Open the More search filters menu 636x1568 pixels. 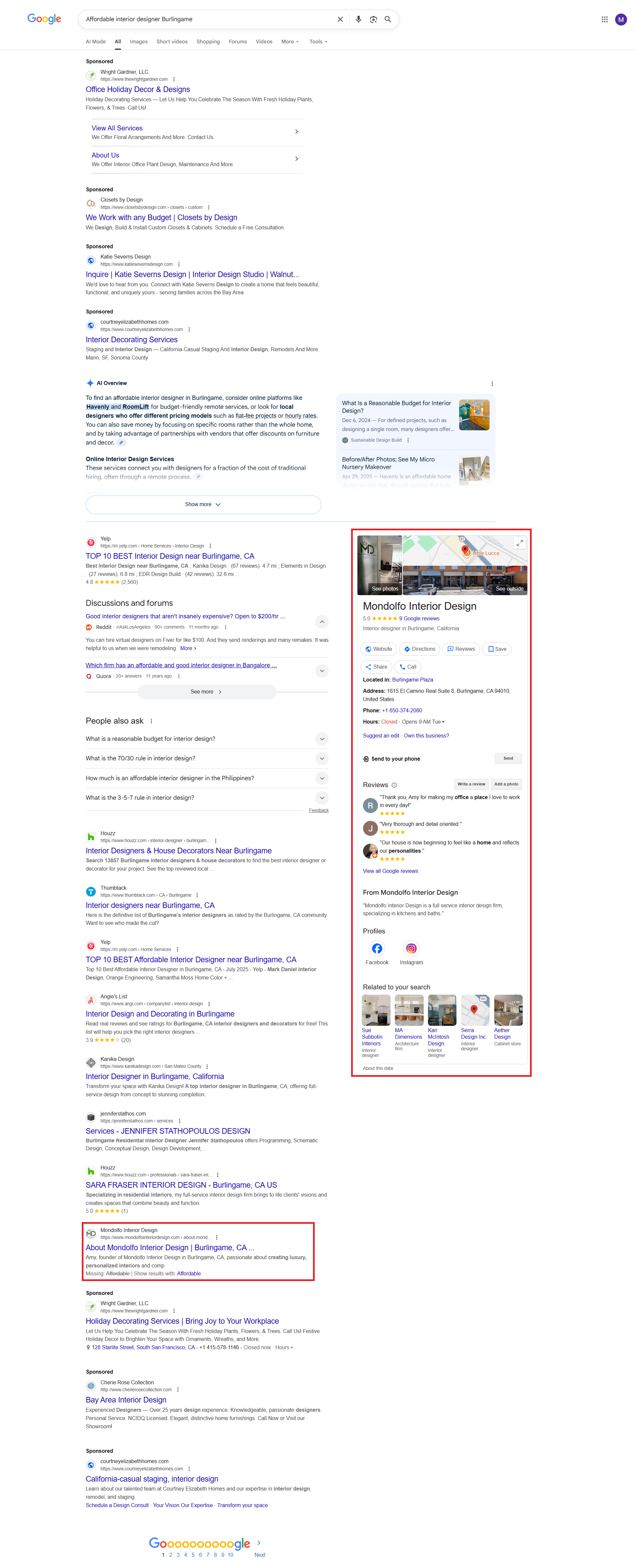pos(290,42)
